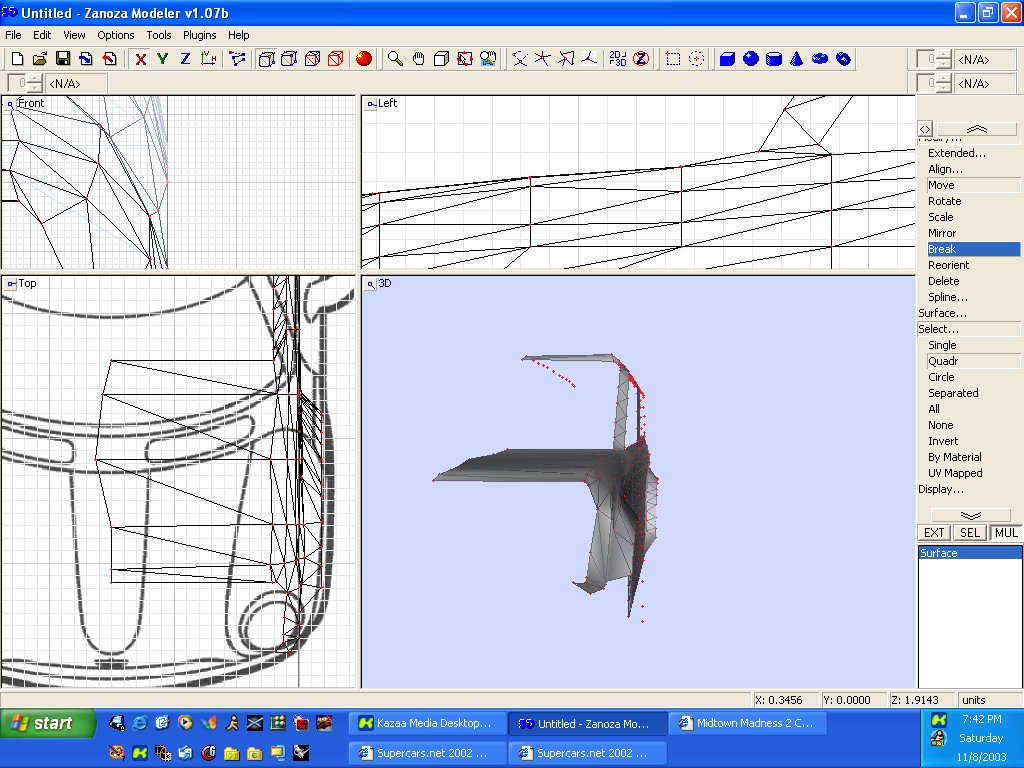Viewport: 1024px width, 768px height.
Task: Create a blue cone primitive
Action: [797, 59]
